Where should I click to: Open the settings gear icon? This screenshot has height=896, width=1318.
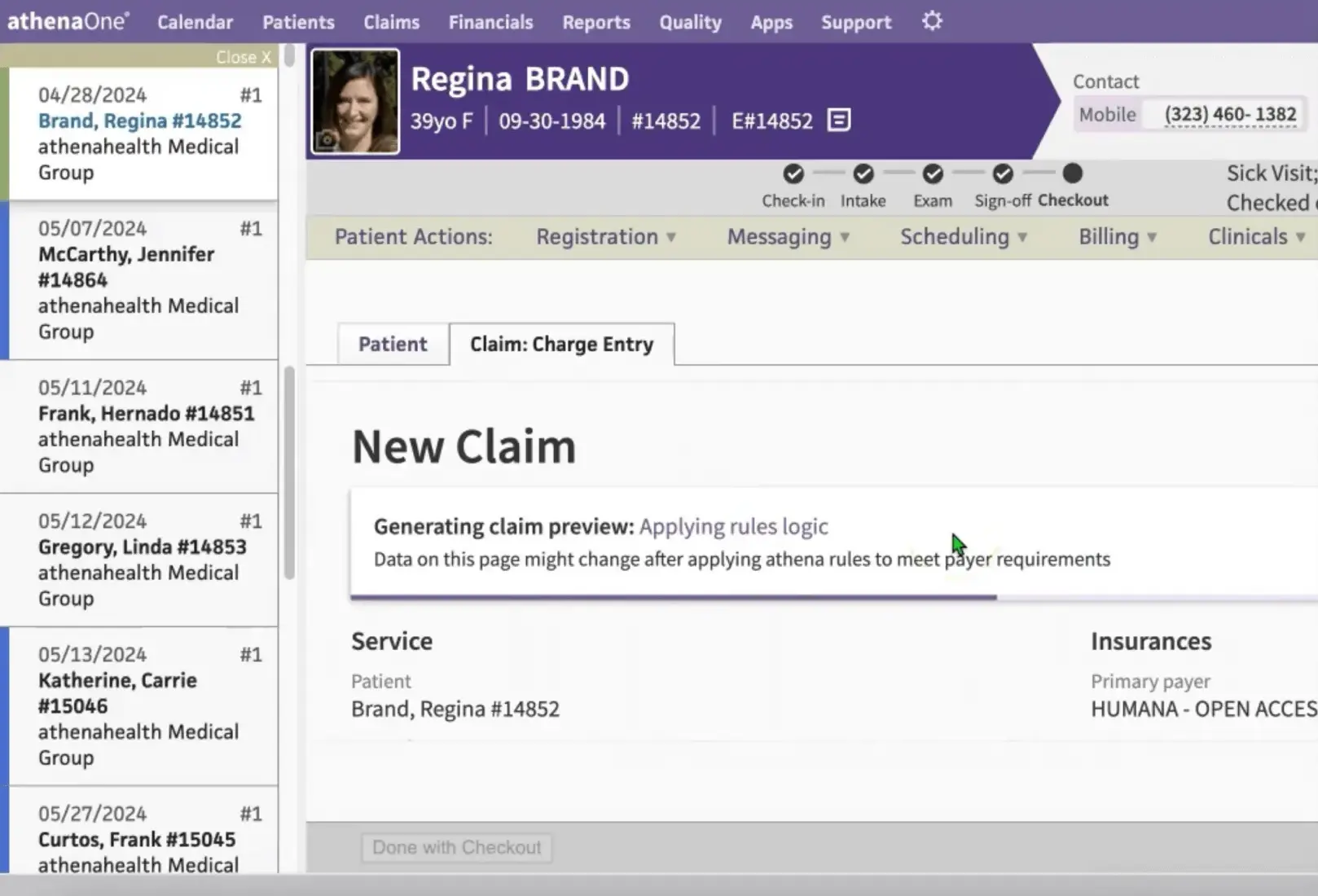click(x=932, y=21)
